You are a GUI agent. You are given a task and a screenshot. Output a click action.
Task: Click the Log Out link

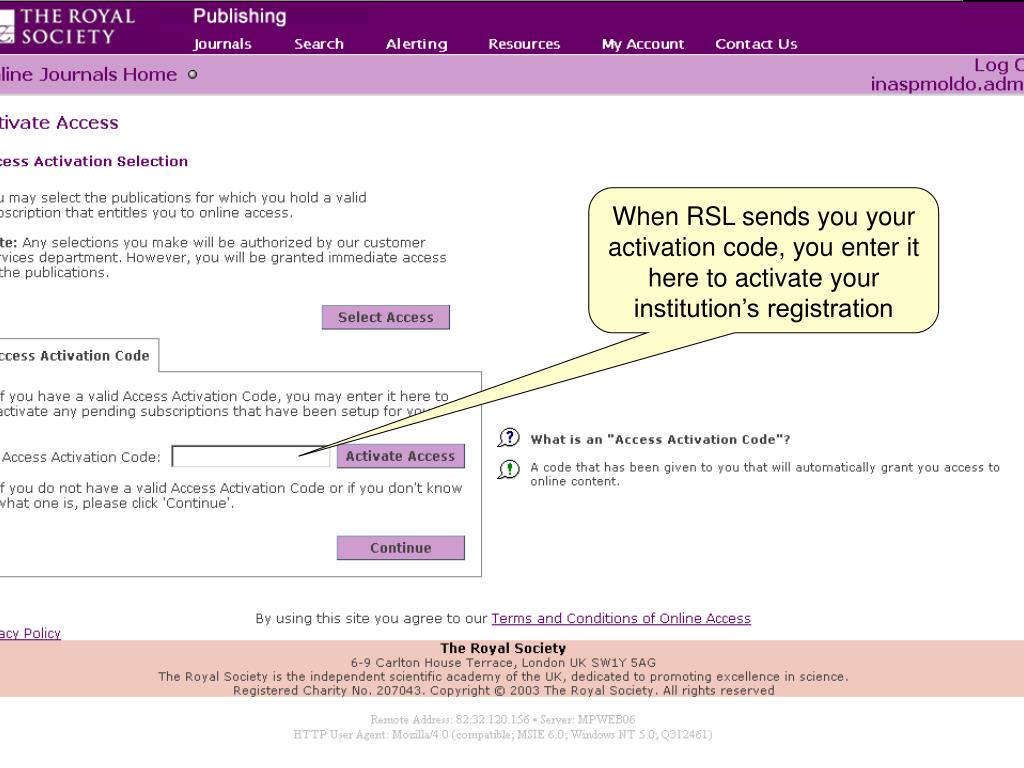click(999, 65)
